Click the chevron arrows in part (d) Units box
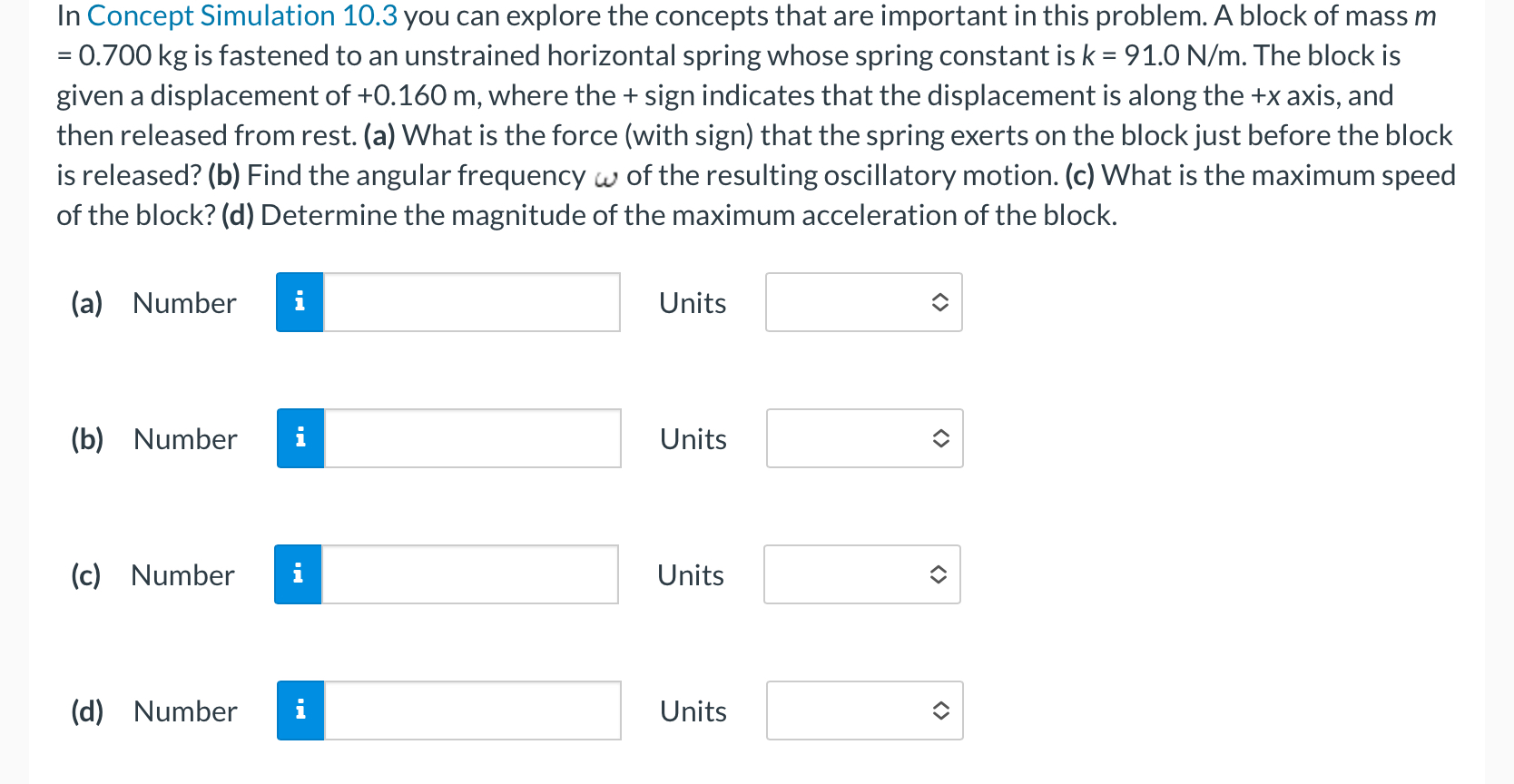Screen dimensions: 1514x784 (x=941, y=710)
